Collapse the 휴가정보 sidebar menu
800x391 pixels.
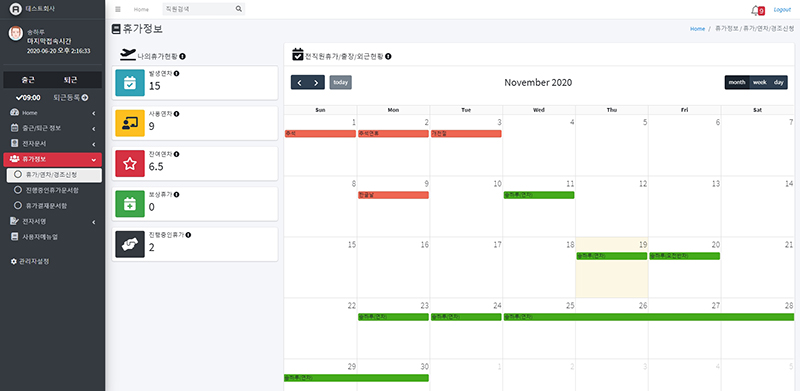[x=53, y=159]
